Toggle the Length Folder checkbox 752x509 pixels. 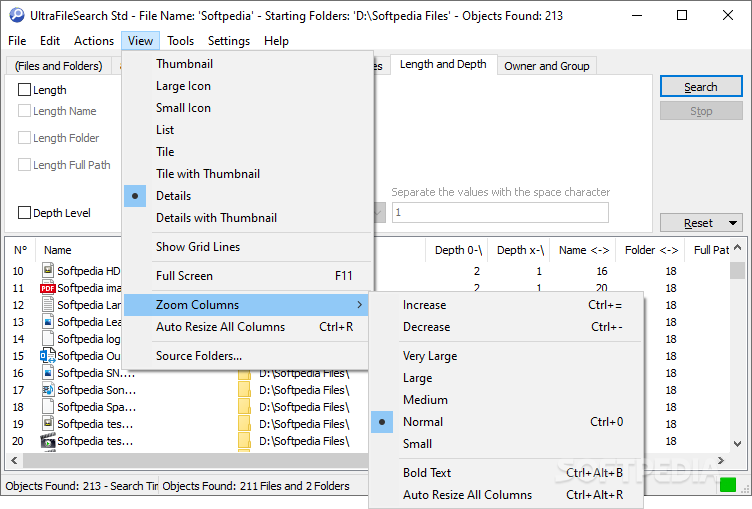[x=24, y=138]
